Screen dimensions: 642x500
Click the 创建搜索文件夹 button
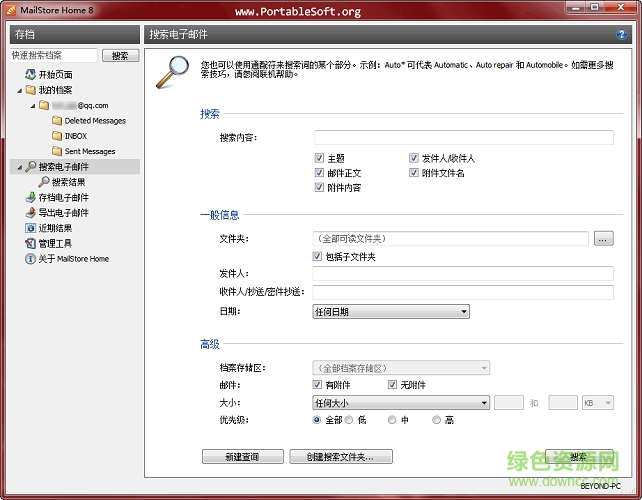[x=341, y=457]
